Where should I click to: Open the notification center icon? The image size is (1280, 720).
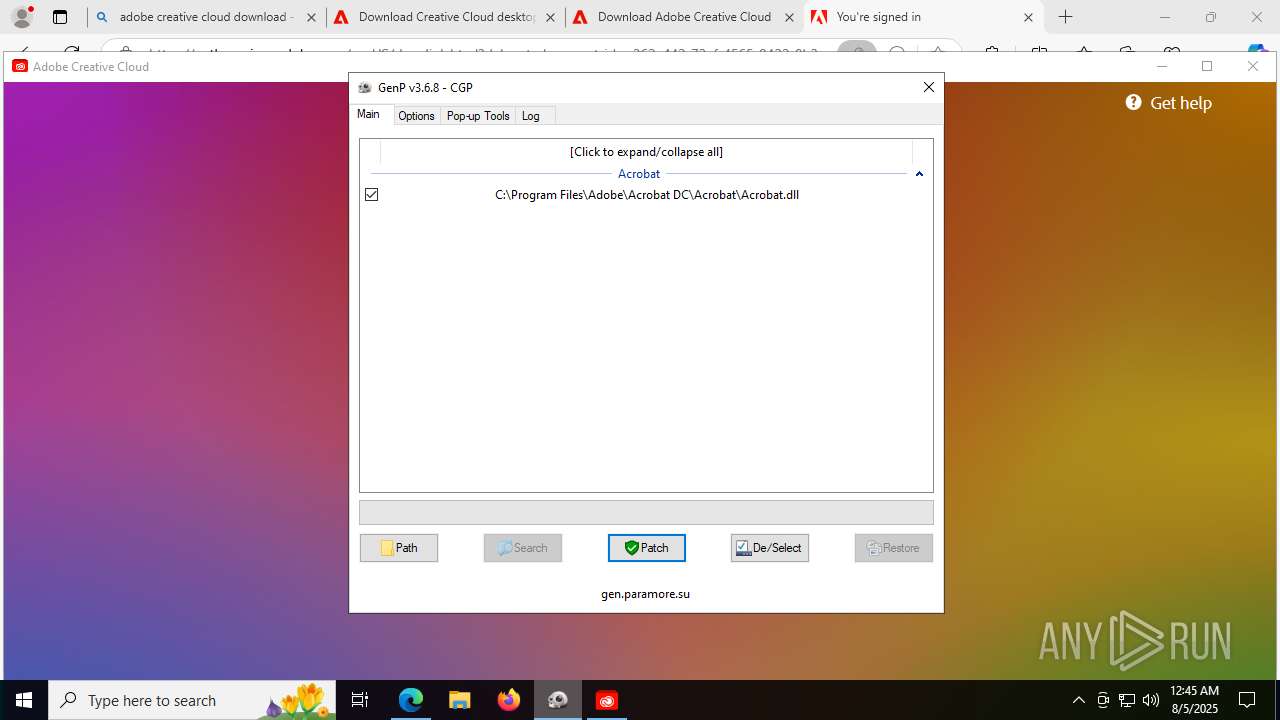tap(1247, 700)
